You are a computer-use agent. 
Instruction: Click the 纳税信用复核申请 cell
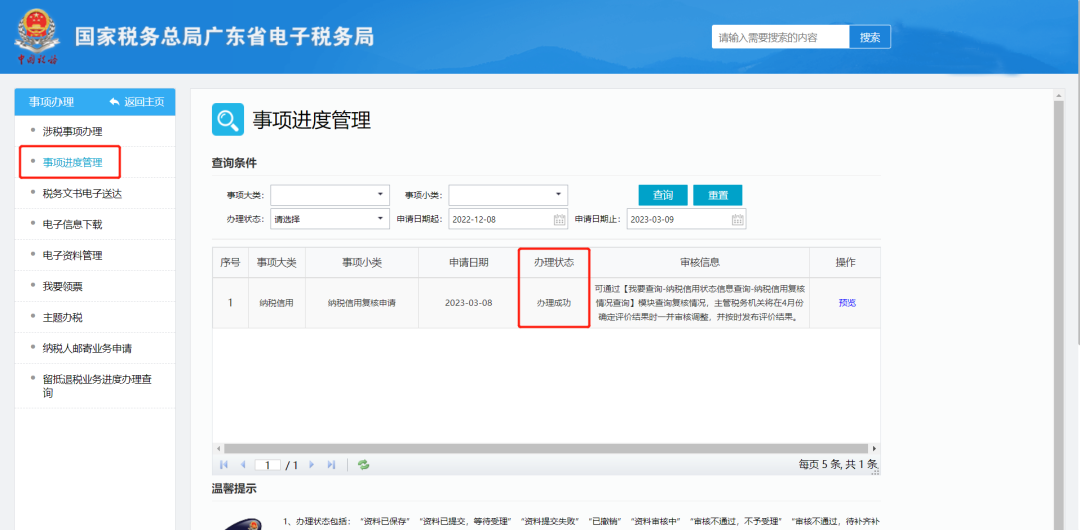[x=362, y=303]
